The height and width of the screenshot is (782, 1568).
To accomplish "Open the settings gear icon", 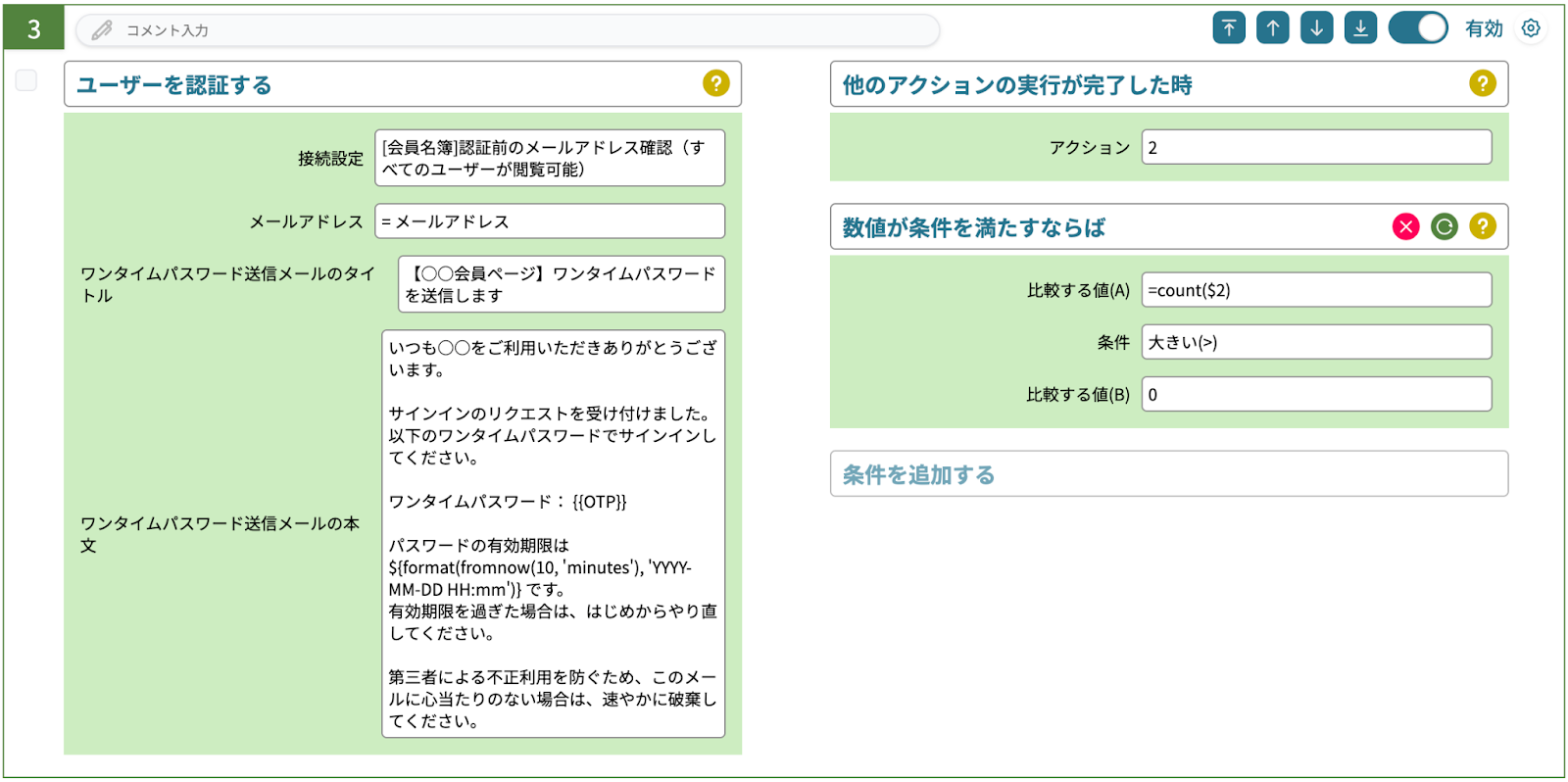I will [1531, 28].
